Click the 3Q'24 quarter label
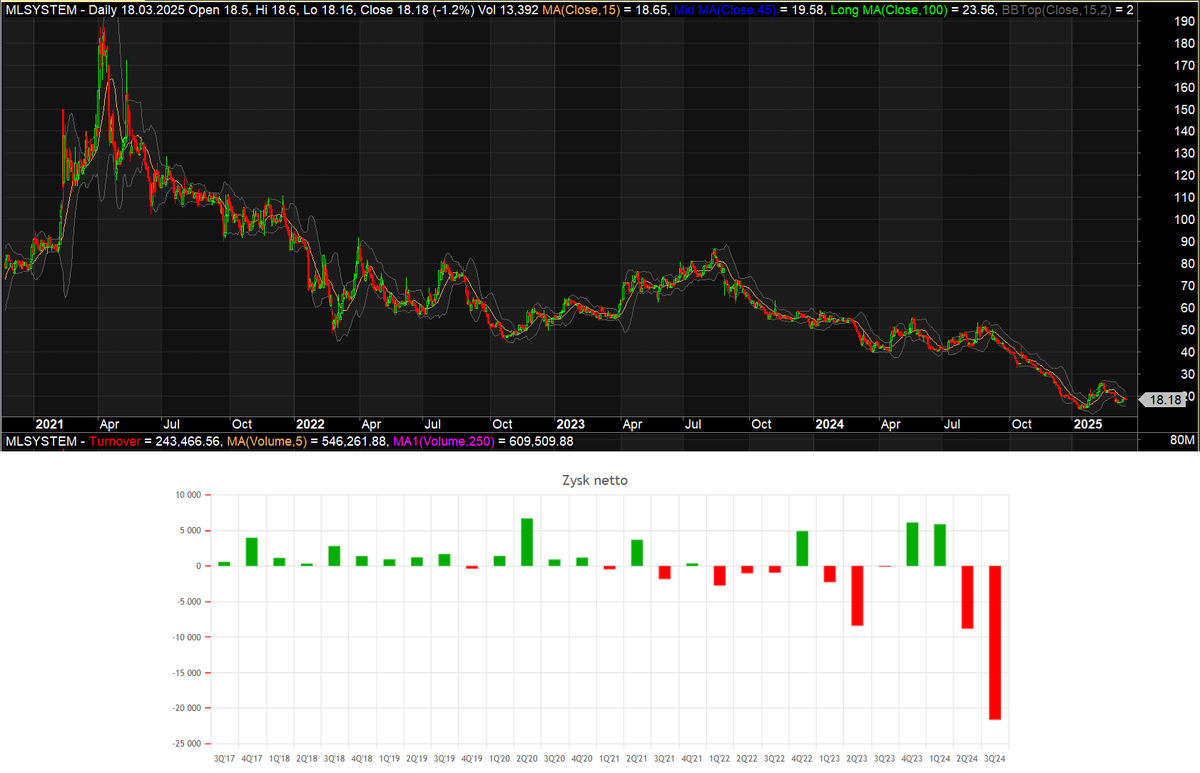The height and width of the screenshot is (773, 1200). pyautogui.click(x=994, y=760)
